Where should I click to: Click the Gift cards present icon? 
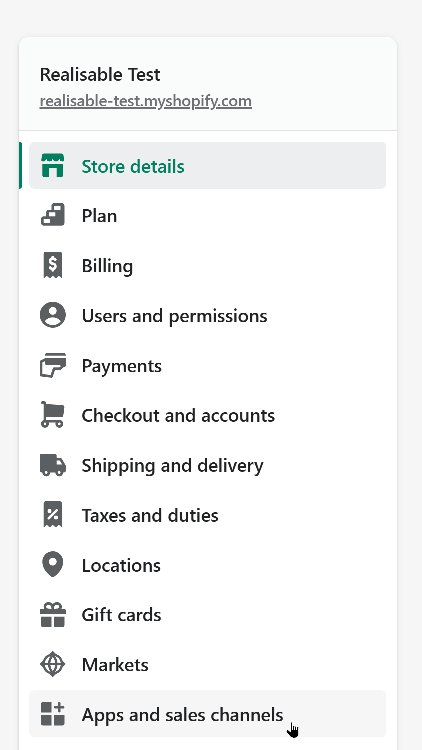pos(53,615)
